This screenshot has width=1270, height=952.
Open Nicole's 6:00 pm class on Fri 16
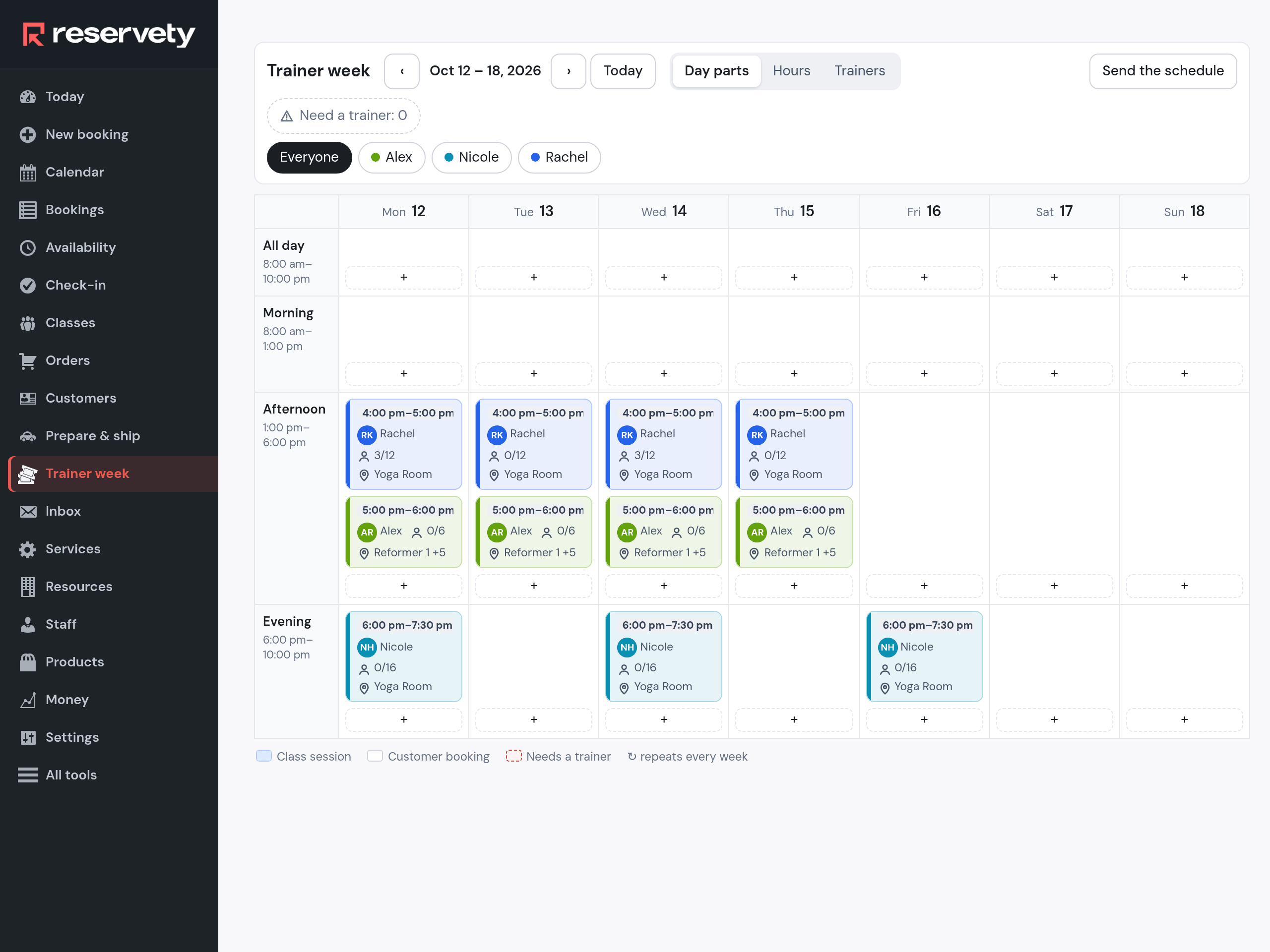[x=924, y=656]
